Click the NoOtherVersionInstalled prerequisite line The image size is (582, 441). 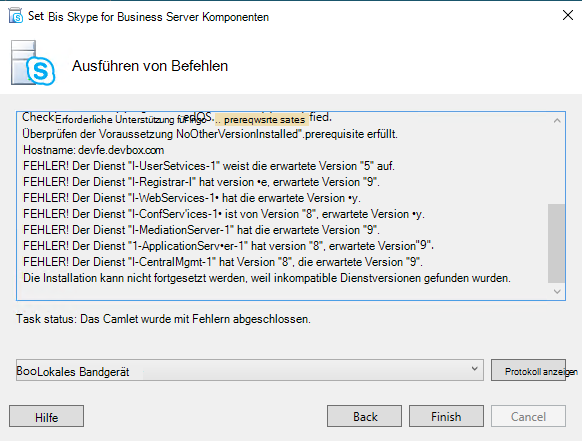210,134
